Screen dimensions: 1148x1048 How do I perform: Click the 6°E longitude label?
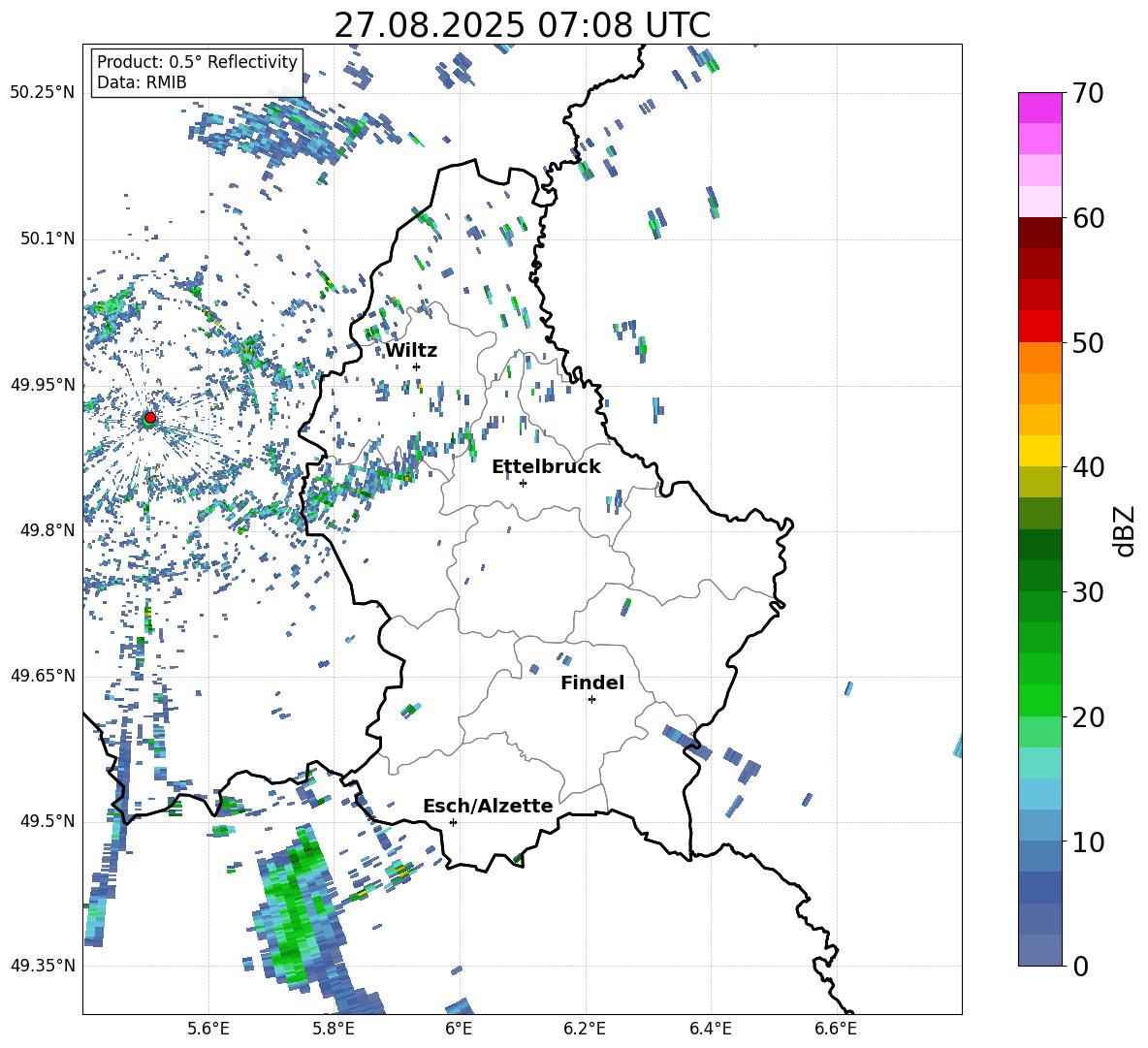point(459,1029)
